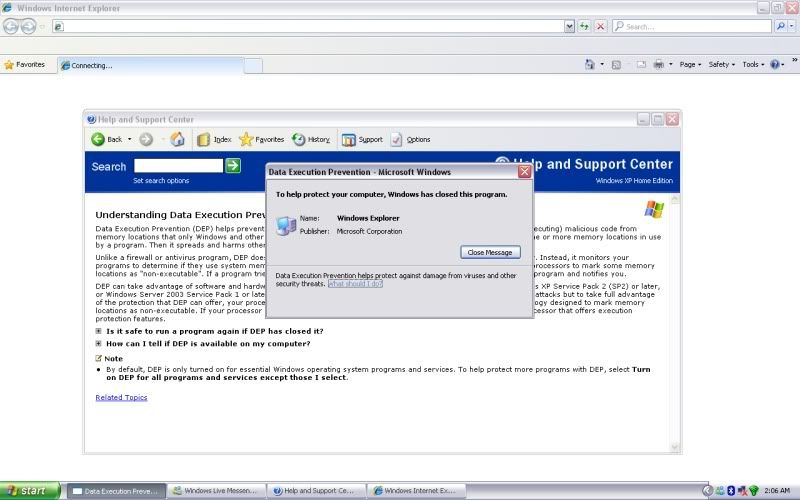
Task: Open the Index in Help Center
Action: [x=214, y=139]
